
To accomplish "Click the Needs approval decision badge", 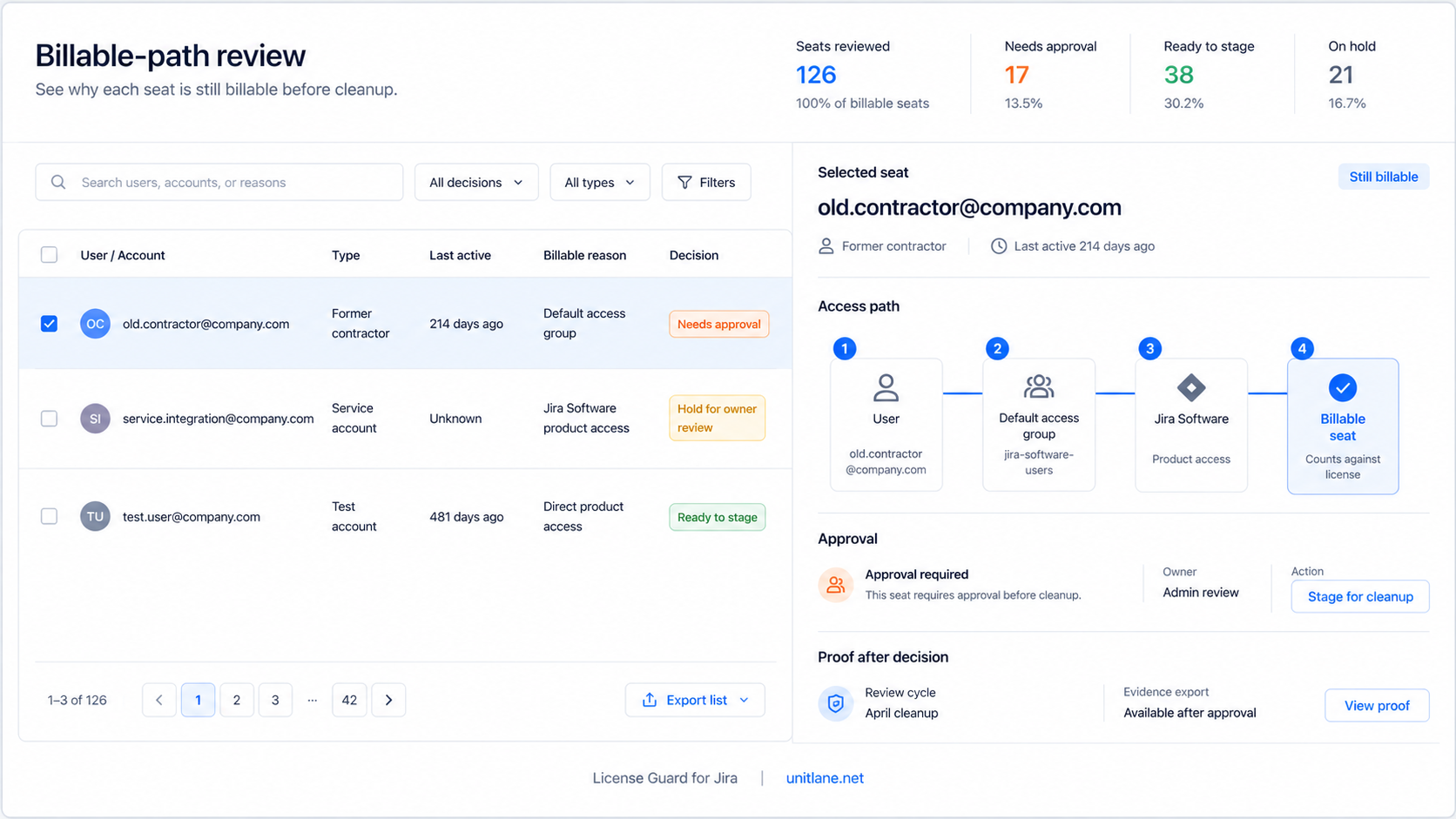I will [x=719, y=324].
